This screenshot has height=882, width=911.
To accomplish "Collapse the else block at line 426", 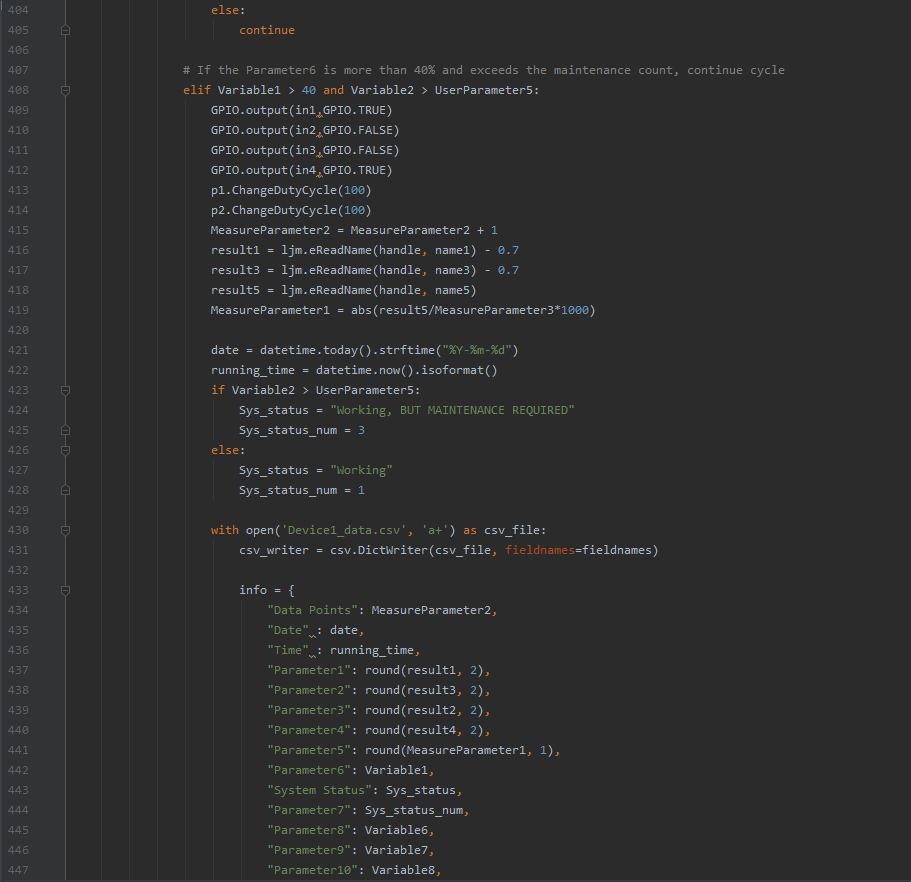I will pyautogui.click(x=66, y=450).
